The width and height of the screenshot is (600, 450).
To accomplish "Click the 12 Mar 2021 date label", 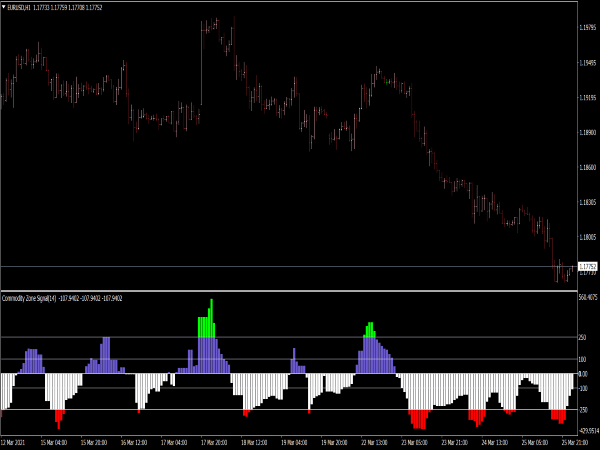I will click(x=13, y=442).
